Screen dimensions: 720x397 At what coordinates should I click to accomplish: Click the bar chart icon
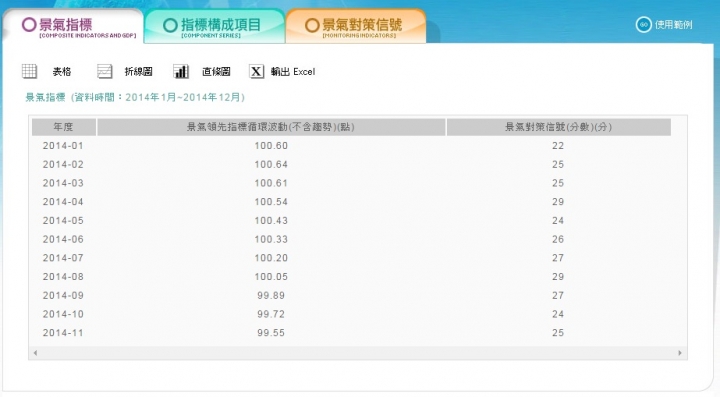(181, 71)
